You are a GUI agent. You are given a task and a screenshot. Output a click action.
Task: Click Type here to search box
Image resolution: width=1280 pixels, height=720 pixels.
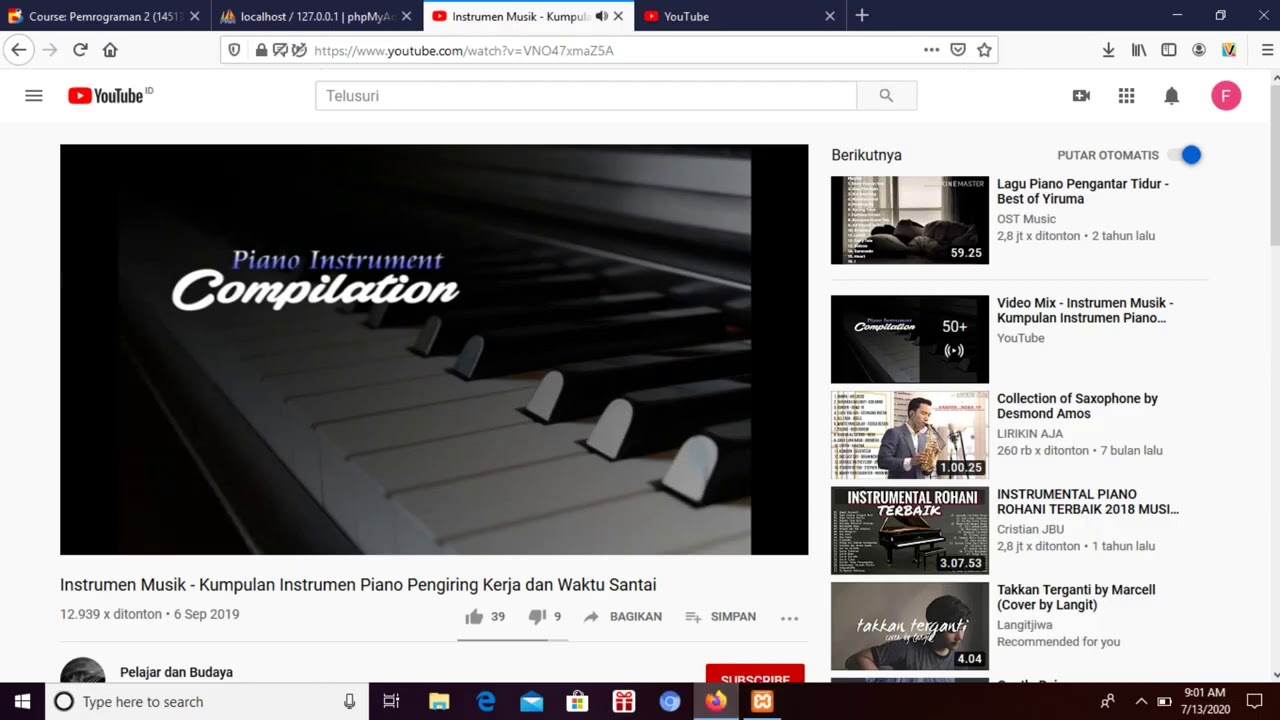tap(206, 701)
